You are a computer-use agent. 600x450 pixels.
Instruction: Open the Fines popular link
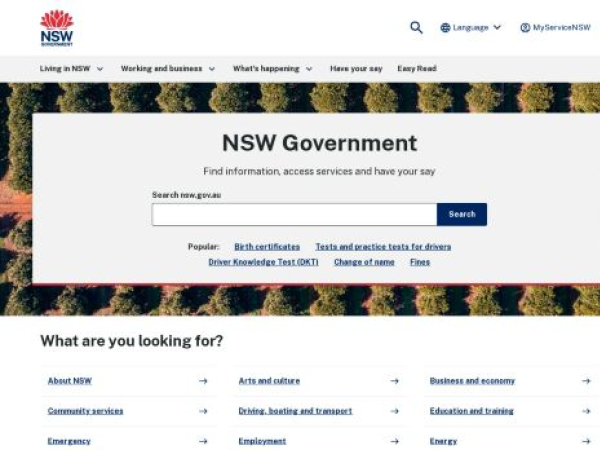[420, 262]
